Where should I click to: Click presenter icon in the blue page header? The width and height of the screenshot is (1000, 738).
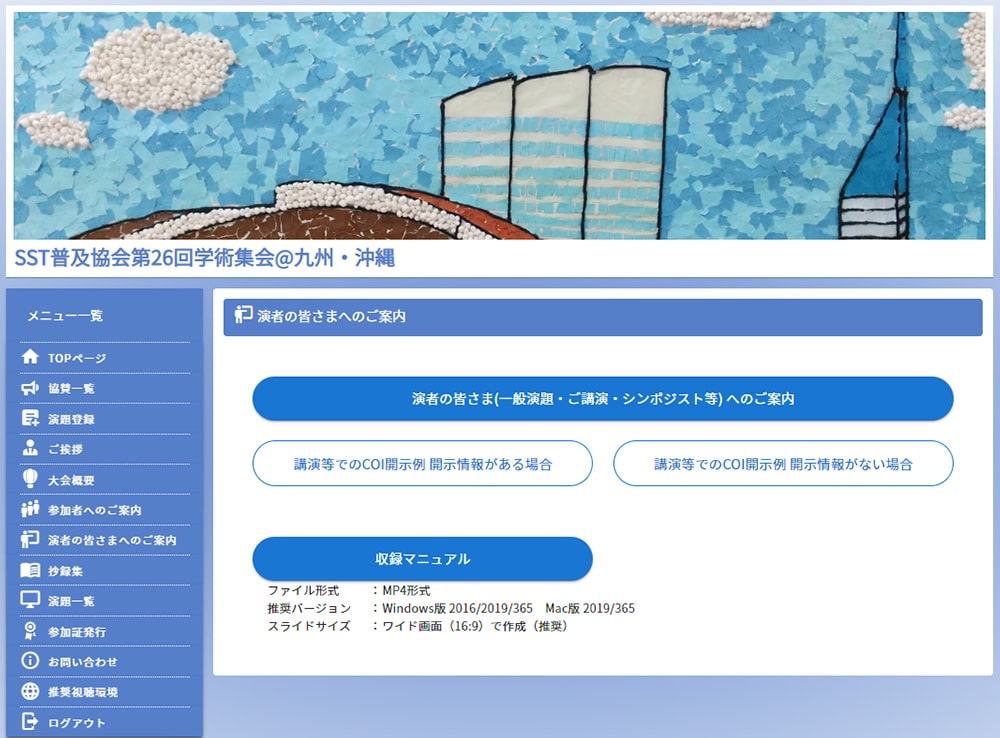(243, 314)
